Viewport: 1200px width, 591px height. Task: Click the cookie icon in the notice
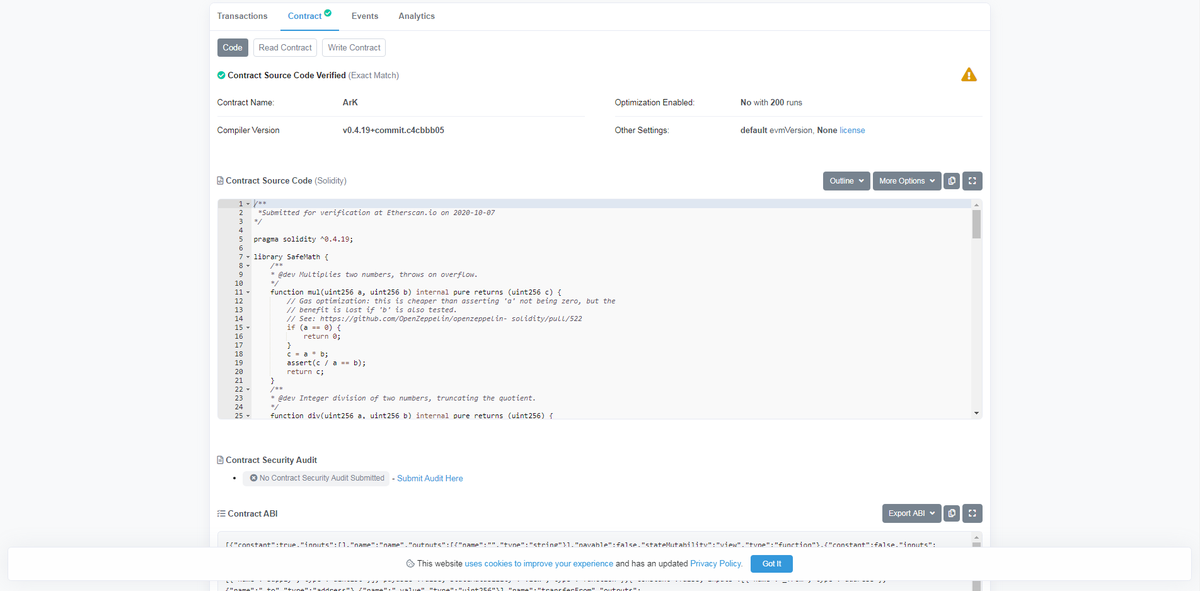coord(410,564)
